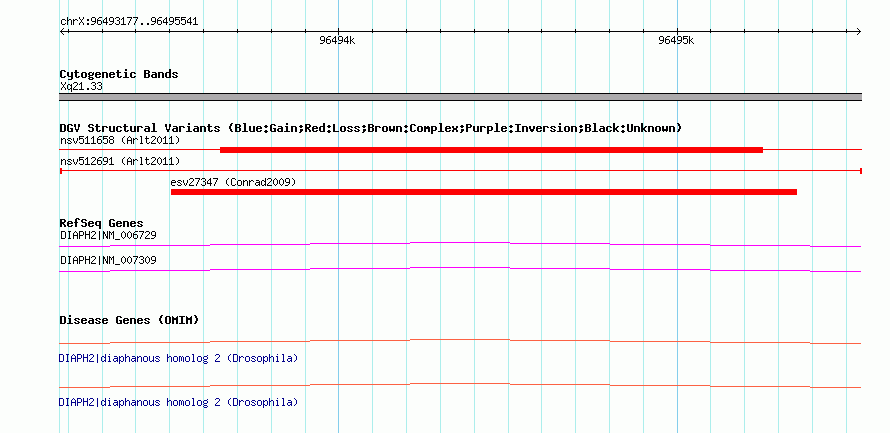
Task: Click the thin red nsv512691 variant line
Action: (460, 171)
